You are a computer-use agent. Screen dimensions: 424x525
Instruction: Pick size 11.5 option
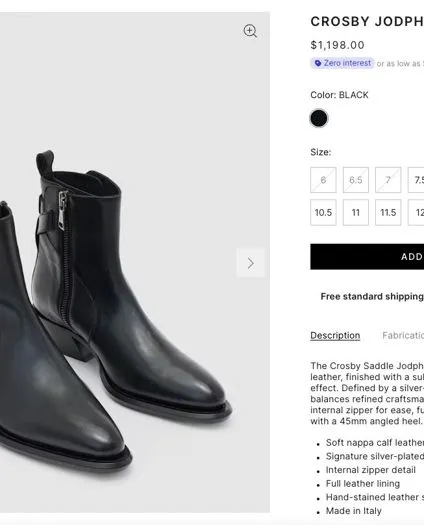(388, 213)
